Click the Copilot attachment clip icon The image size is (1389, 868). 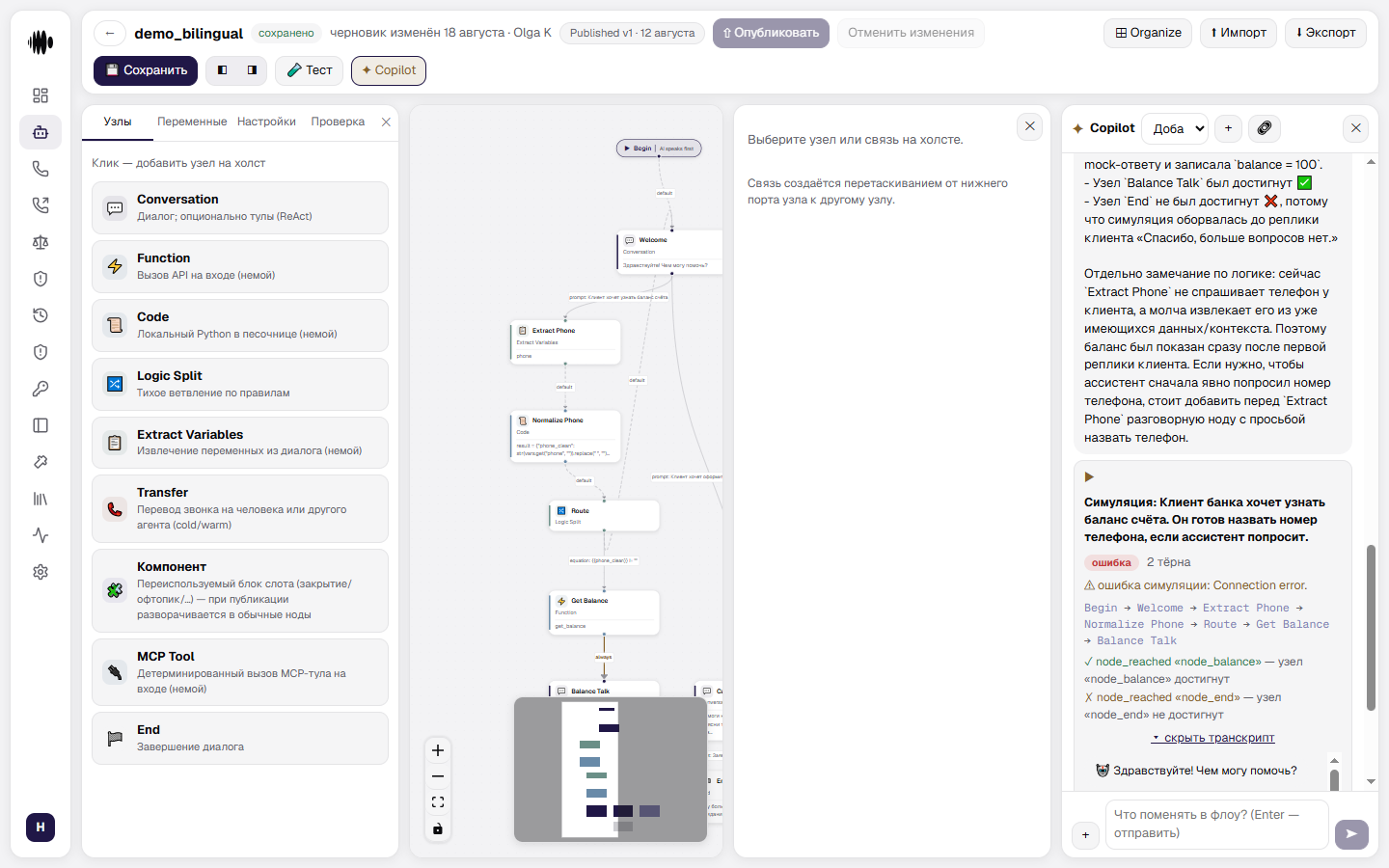(x=1264, y=128)
